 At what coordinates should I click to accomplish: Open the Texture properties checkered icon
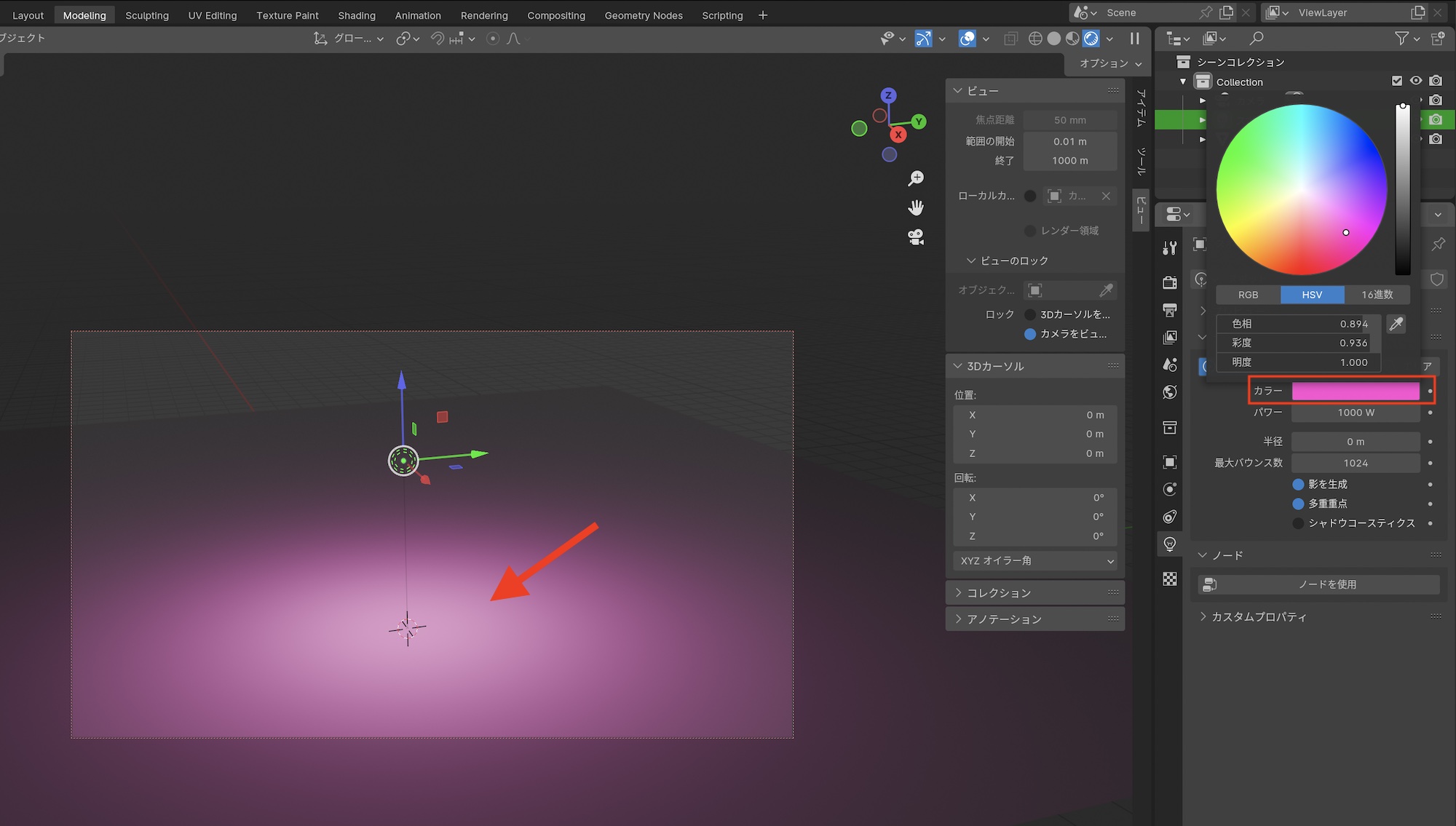point(1169,579)
